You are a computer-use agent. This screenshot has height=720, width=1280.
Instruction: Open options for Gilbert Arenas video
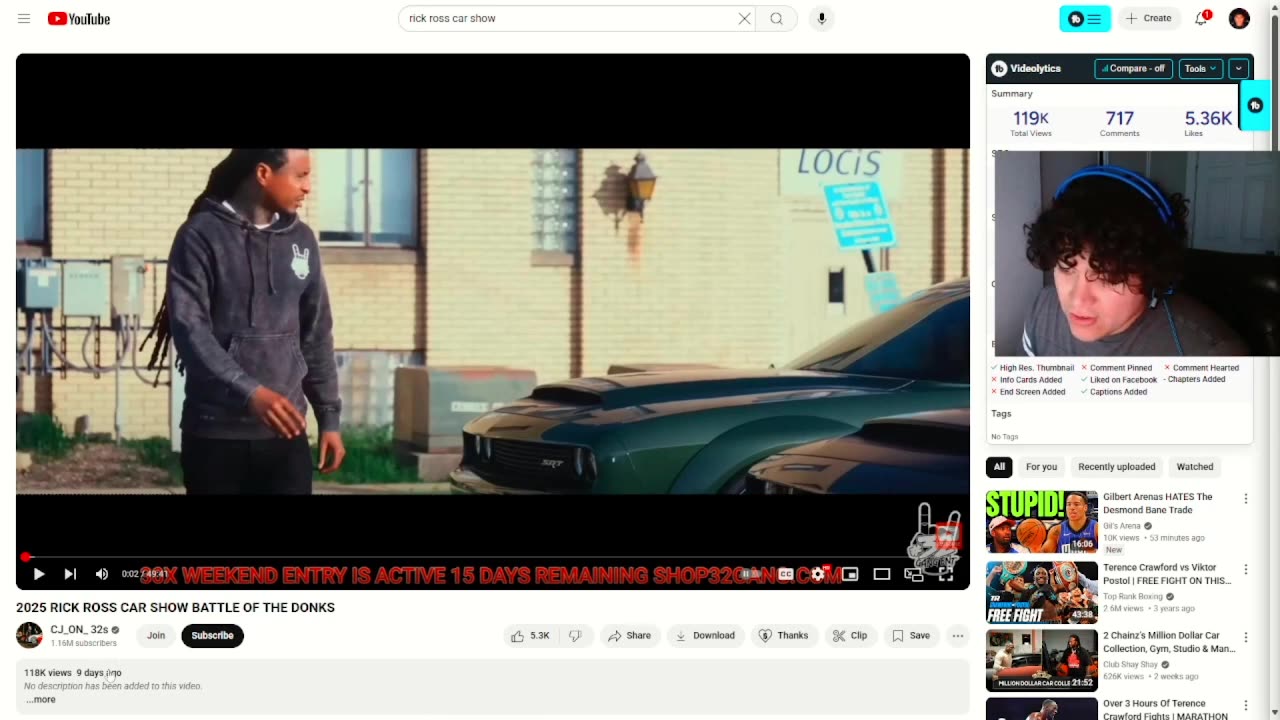(x=1246, y=498)
